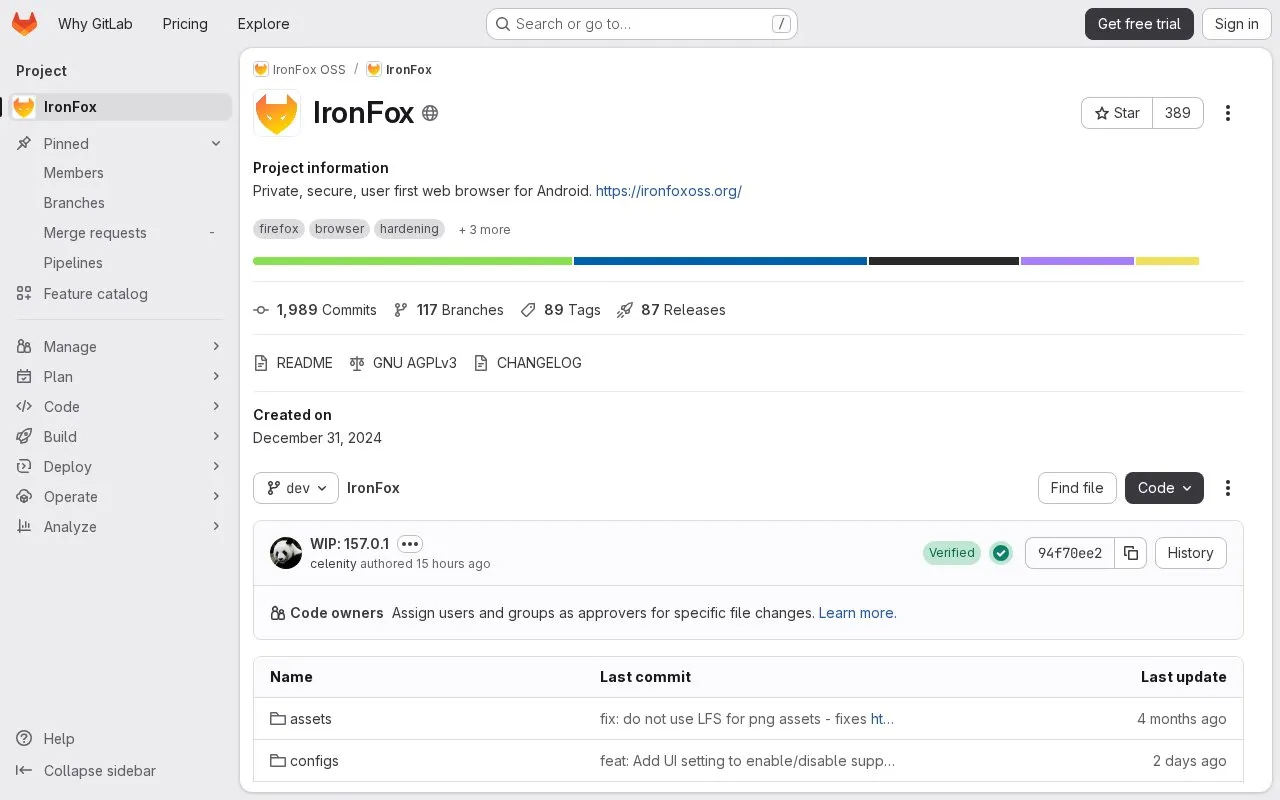The image size is (1280, 800).
Task: Open the project actions kebab menu beside Star
Action: pos(1228,113)
